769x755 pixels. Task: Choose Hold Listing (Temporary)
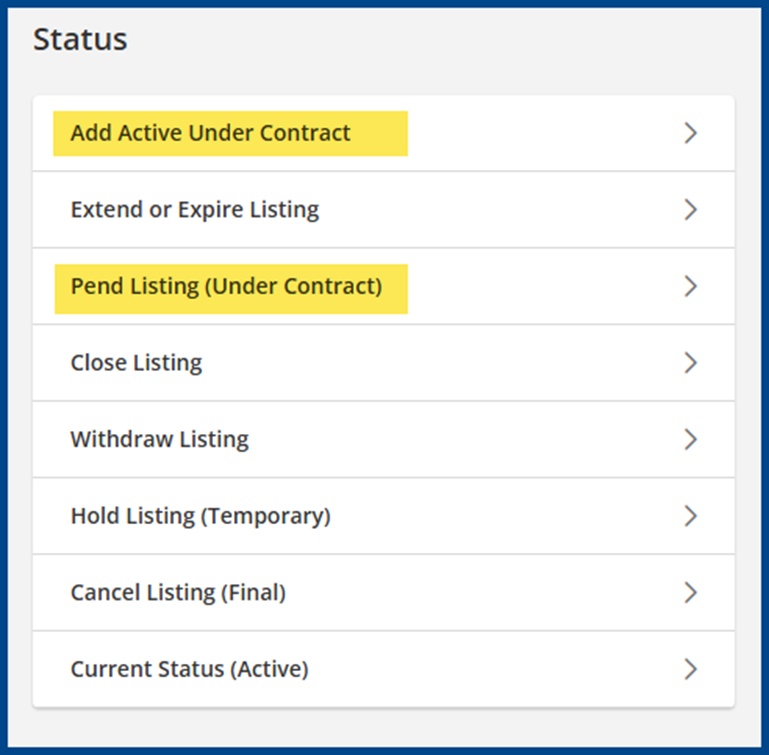click(200, 516)
